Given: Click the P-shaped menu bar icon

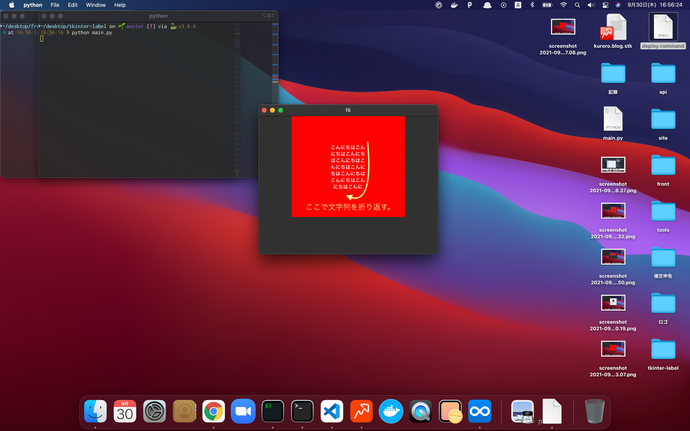Looking at the screenshot, I should coord(470,5).
